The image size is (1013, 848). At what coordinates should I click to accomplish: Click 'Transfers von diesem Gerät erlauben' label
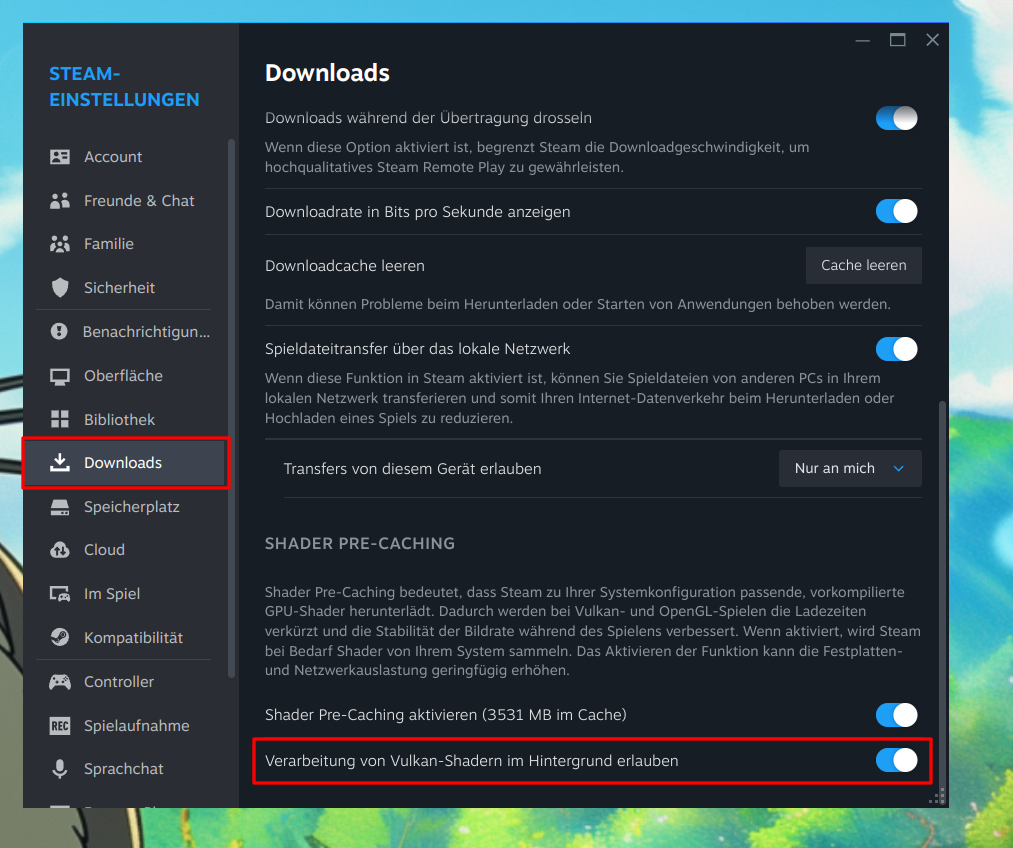point(412,469)
